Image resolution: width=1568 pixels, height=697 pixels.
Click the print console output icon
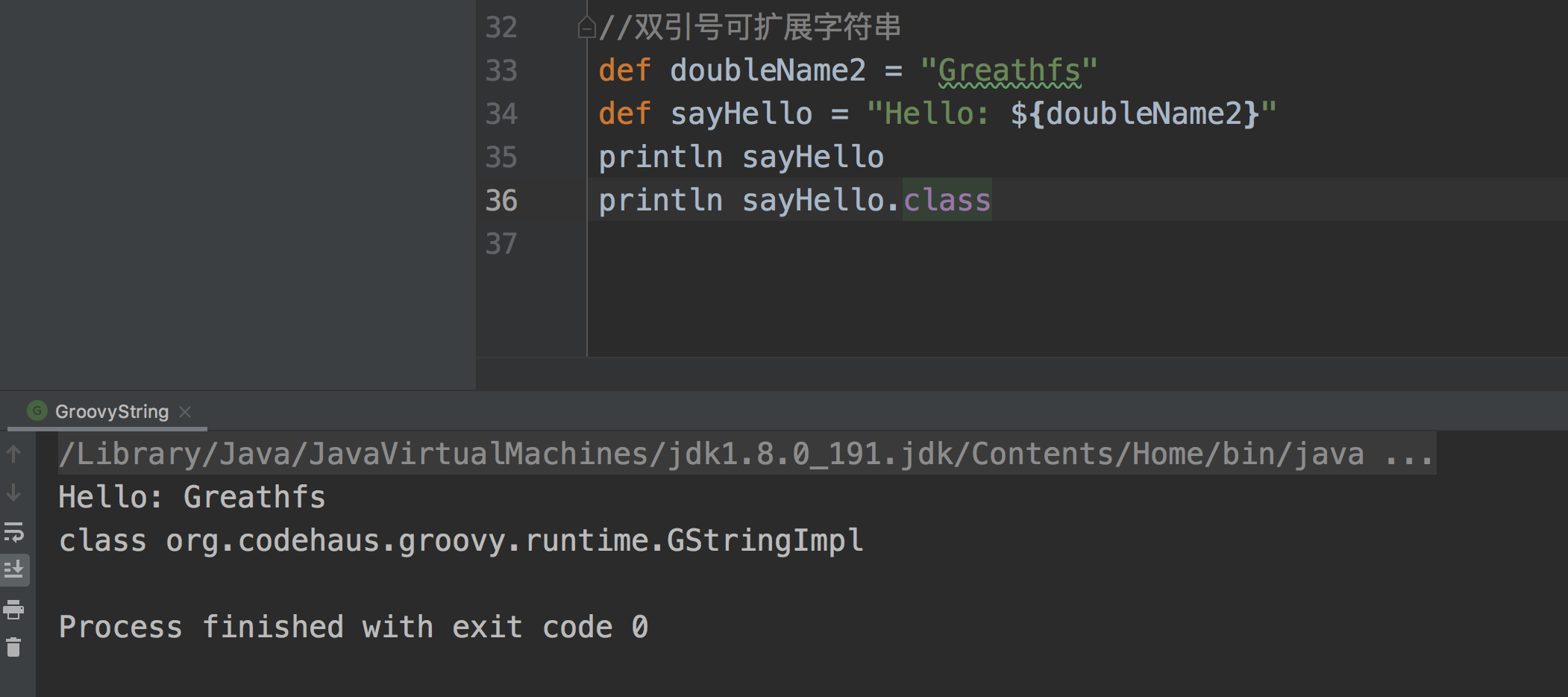tap(13, 610)
